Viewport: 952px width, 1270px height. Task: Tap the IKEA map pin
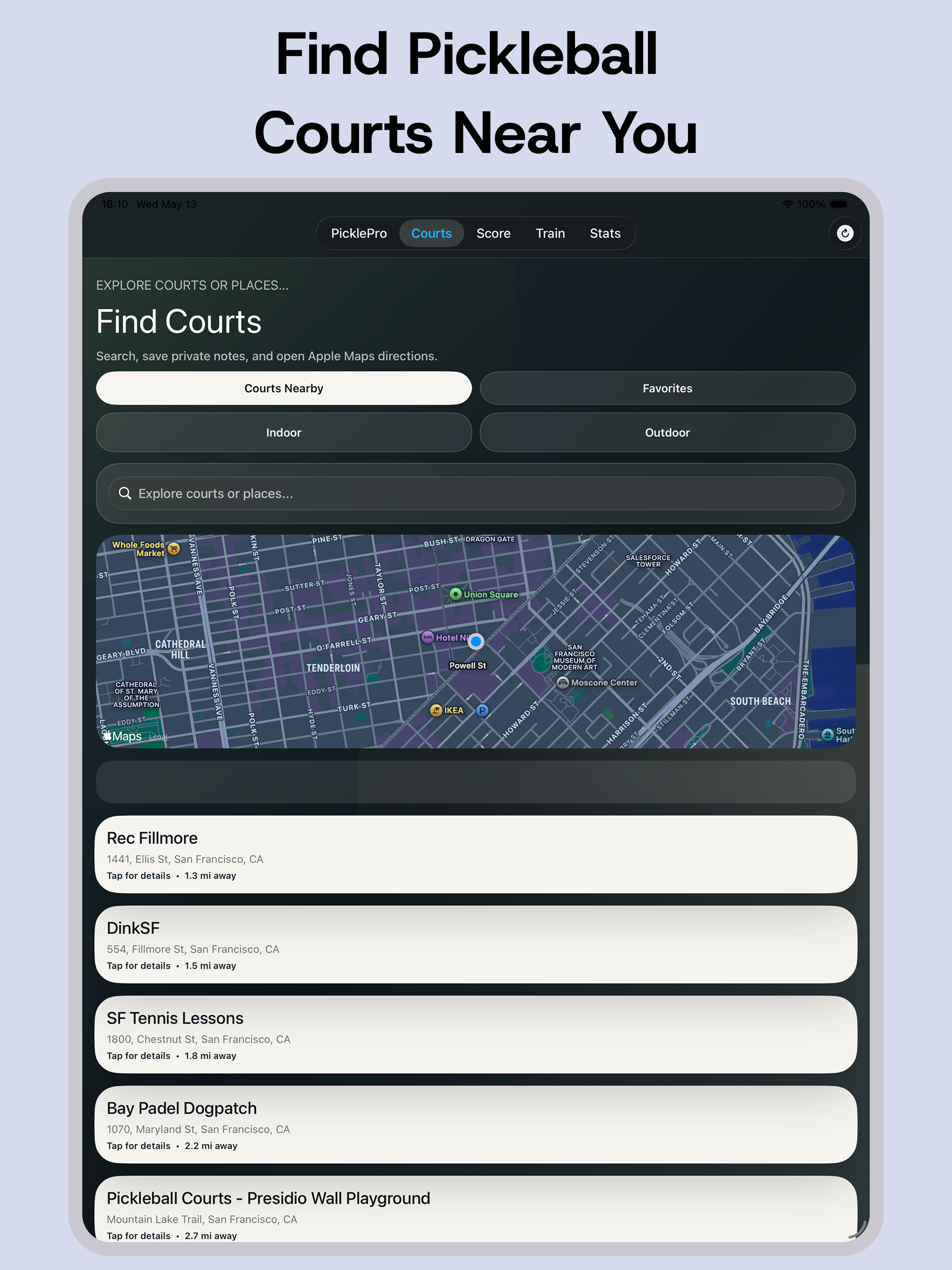coord(436,710)
